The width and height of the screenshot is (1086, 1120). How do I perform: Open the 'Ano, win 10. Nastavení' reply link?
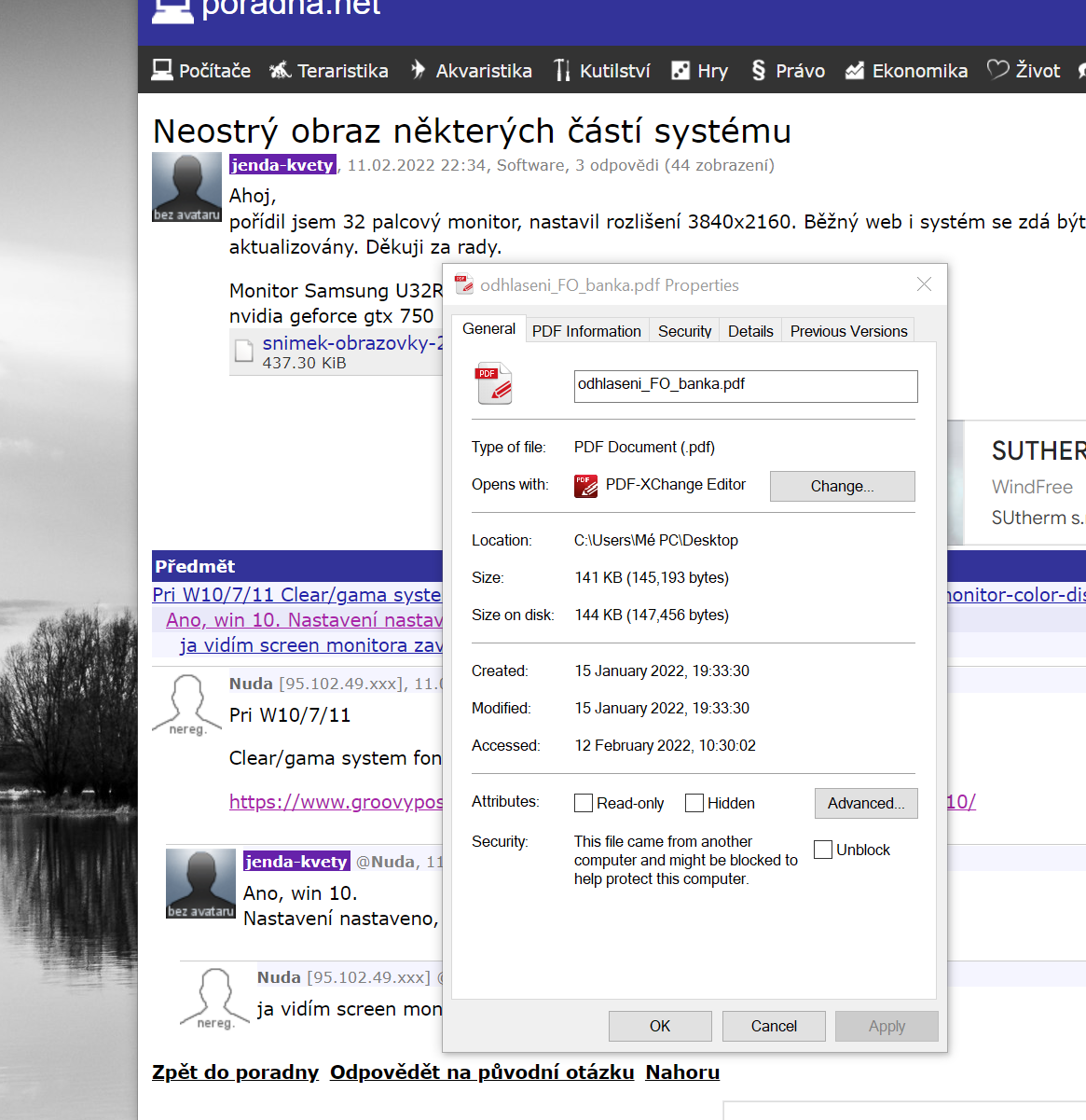pyautogui.click(x=304, y=620)
